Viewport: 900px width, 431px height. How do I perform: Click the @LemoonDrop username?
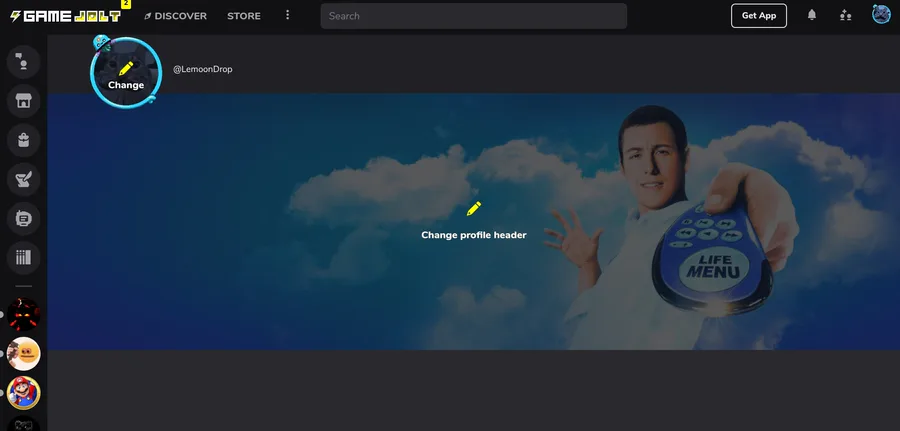pos(203,69)
